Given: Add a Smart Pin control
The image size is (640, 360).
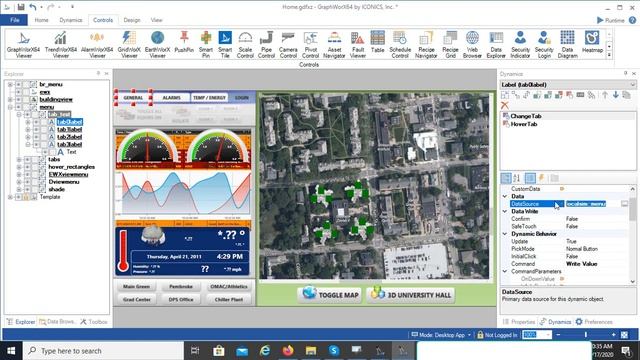Looking at the screenshot, I should pyautogui.click(x=206, y=44).
